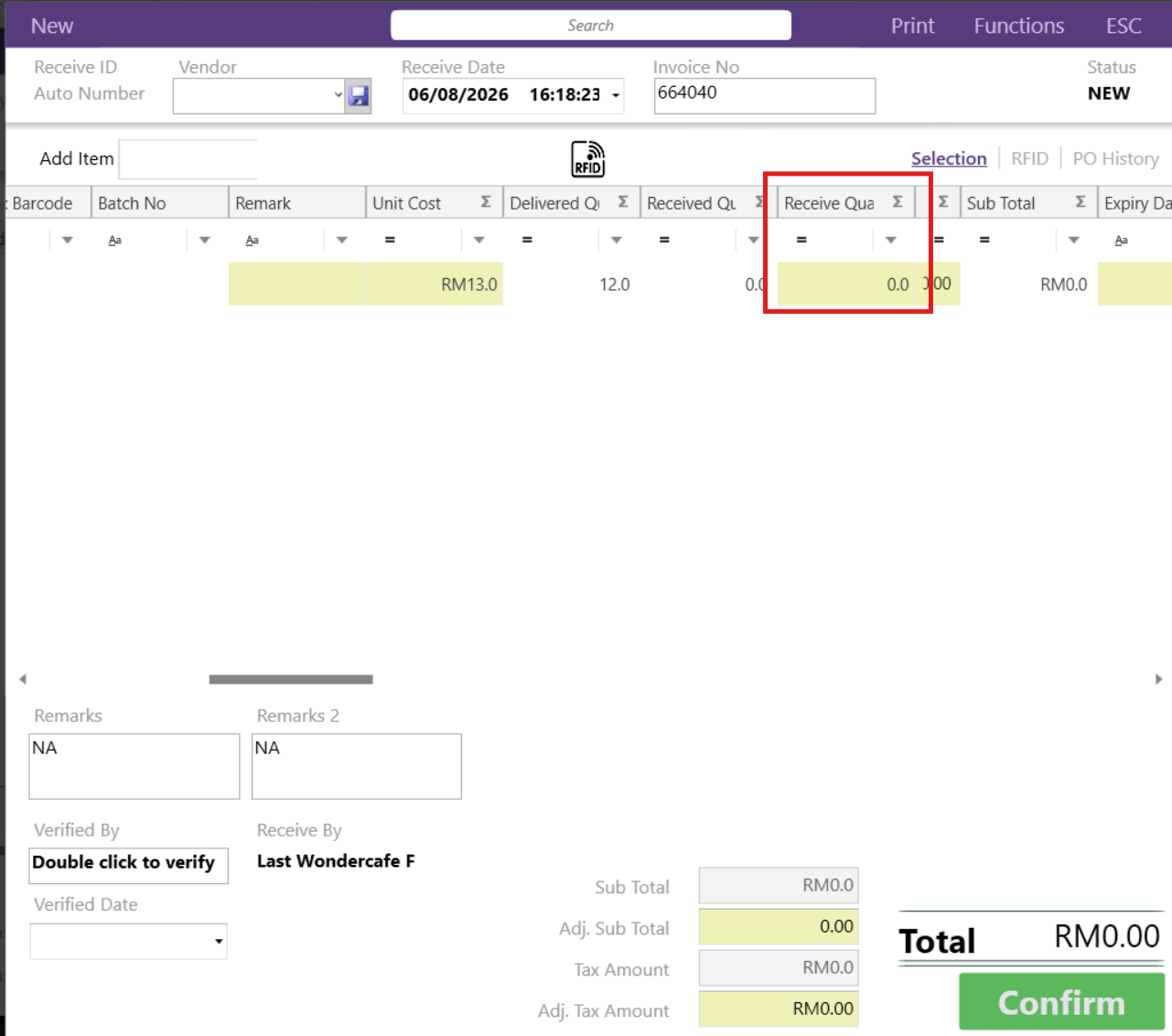
Task: Open filter dropdown arrow under Barcode column
Action: tap(67, 241)
